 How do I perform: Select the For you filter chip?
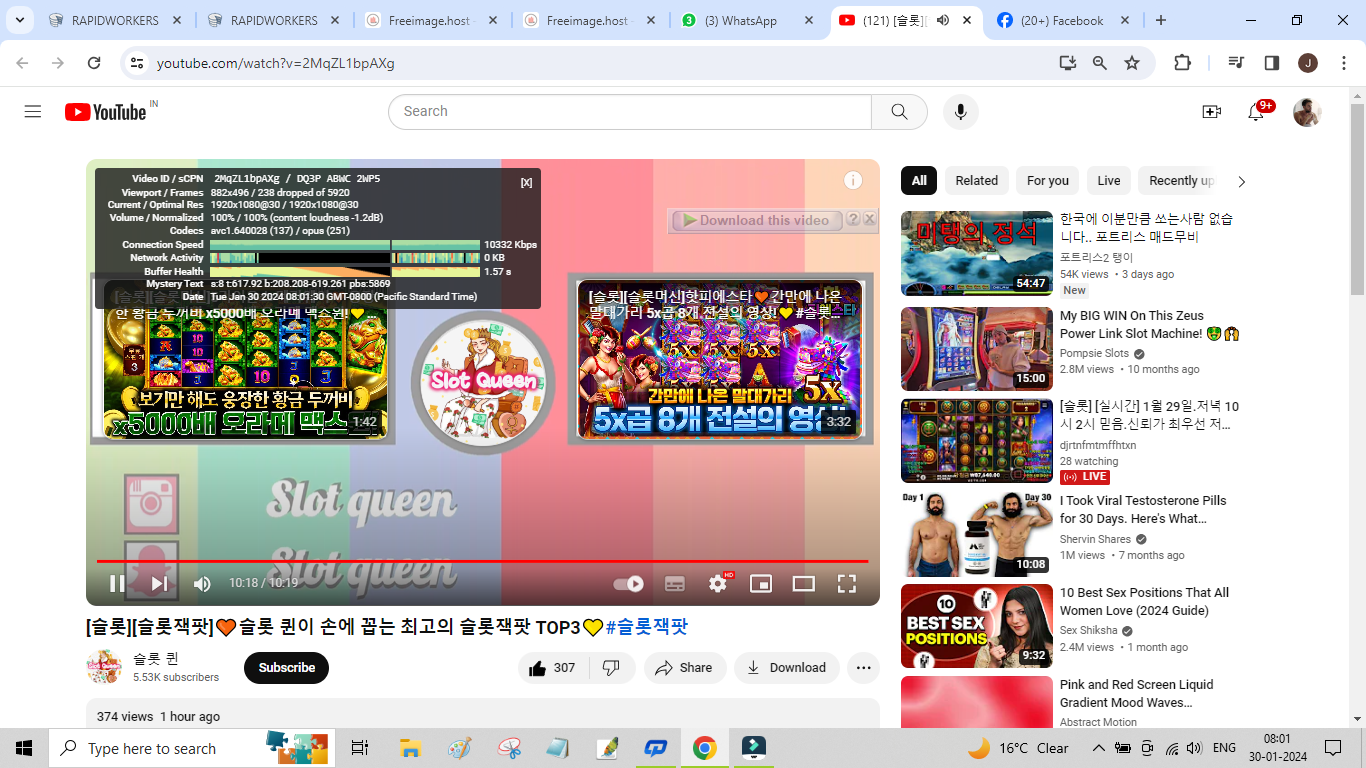1047,181
